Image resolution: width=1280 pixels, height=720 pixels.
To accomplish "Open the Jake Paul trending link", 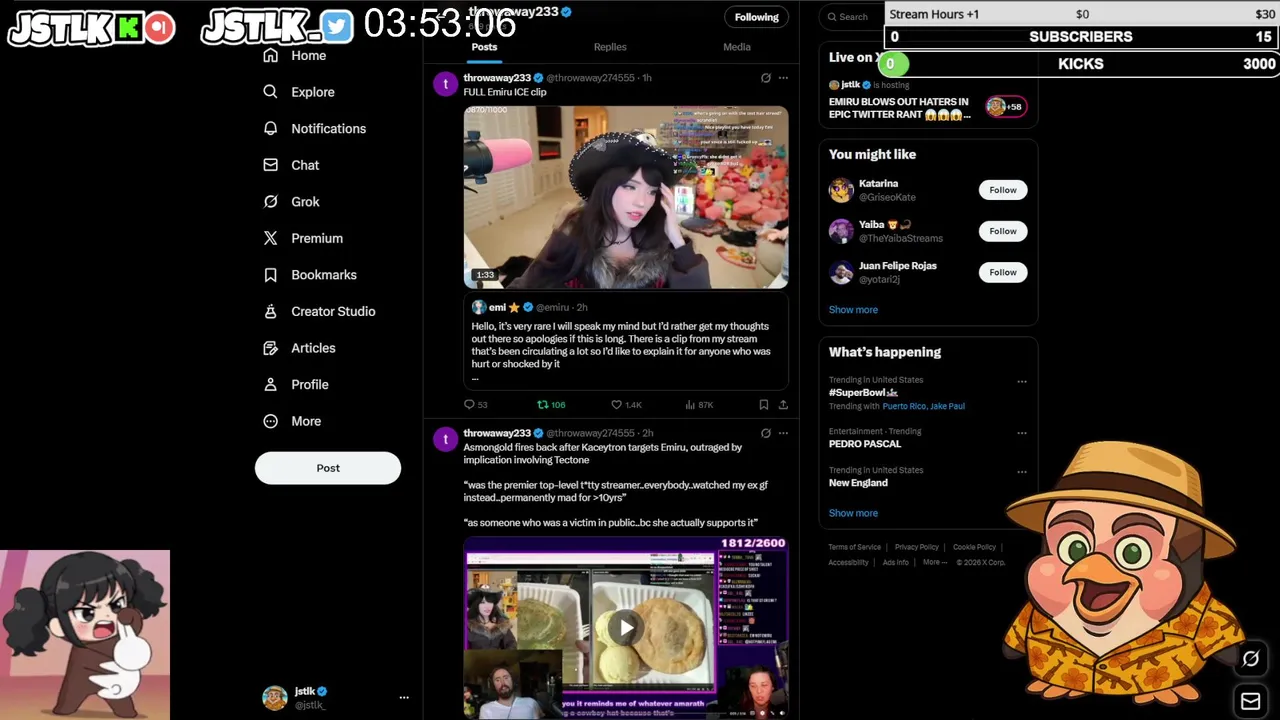I will click(x=948, y=407).
